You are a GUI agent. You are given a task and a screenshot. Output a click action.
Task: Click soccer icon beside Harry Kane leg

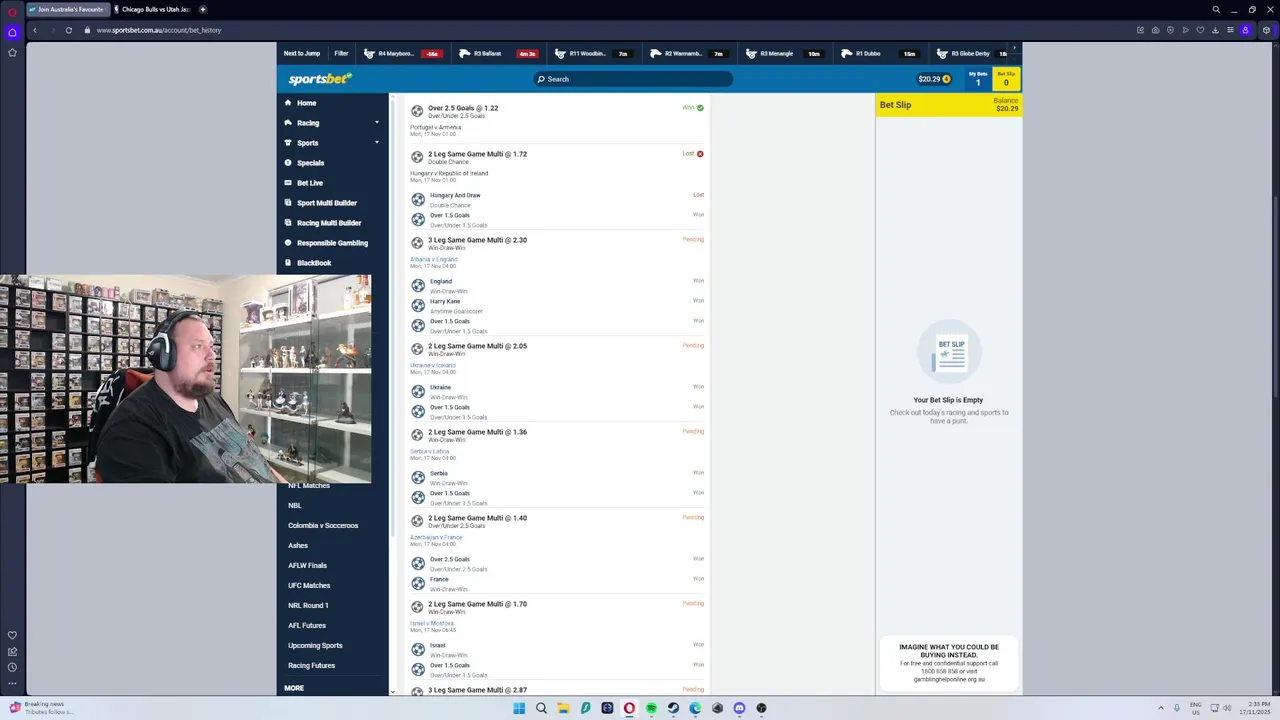418,305
